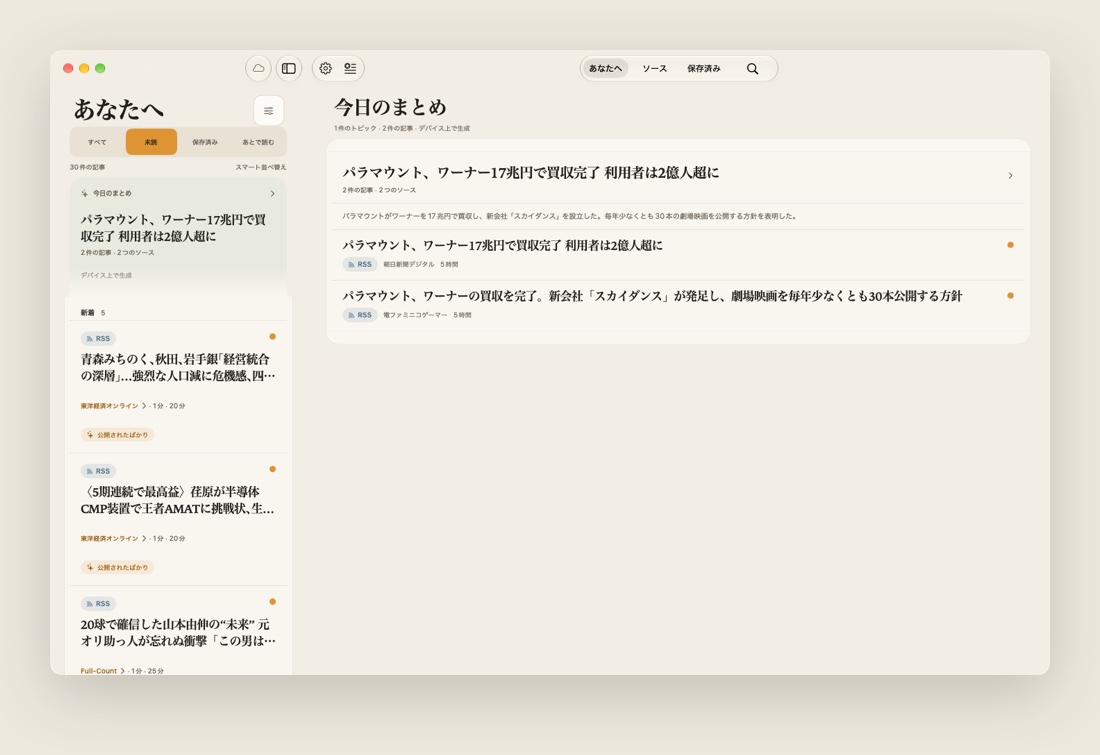Click summary text パラマウントがワーナーを17兆円で買収し
This screenshot has height=755, width=1100.
(570, 216)
